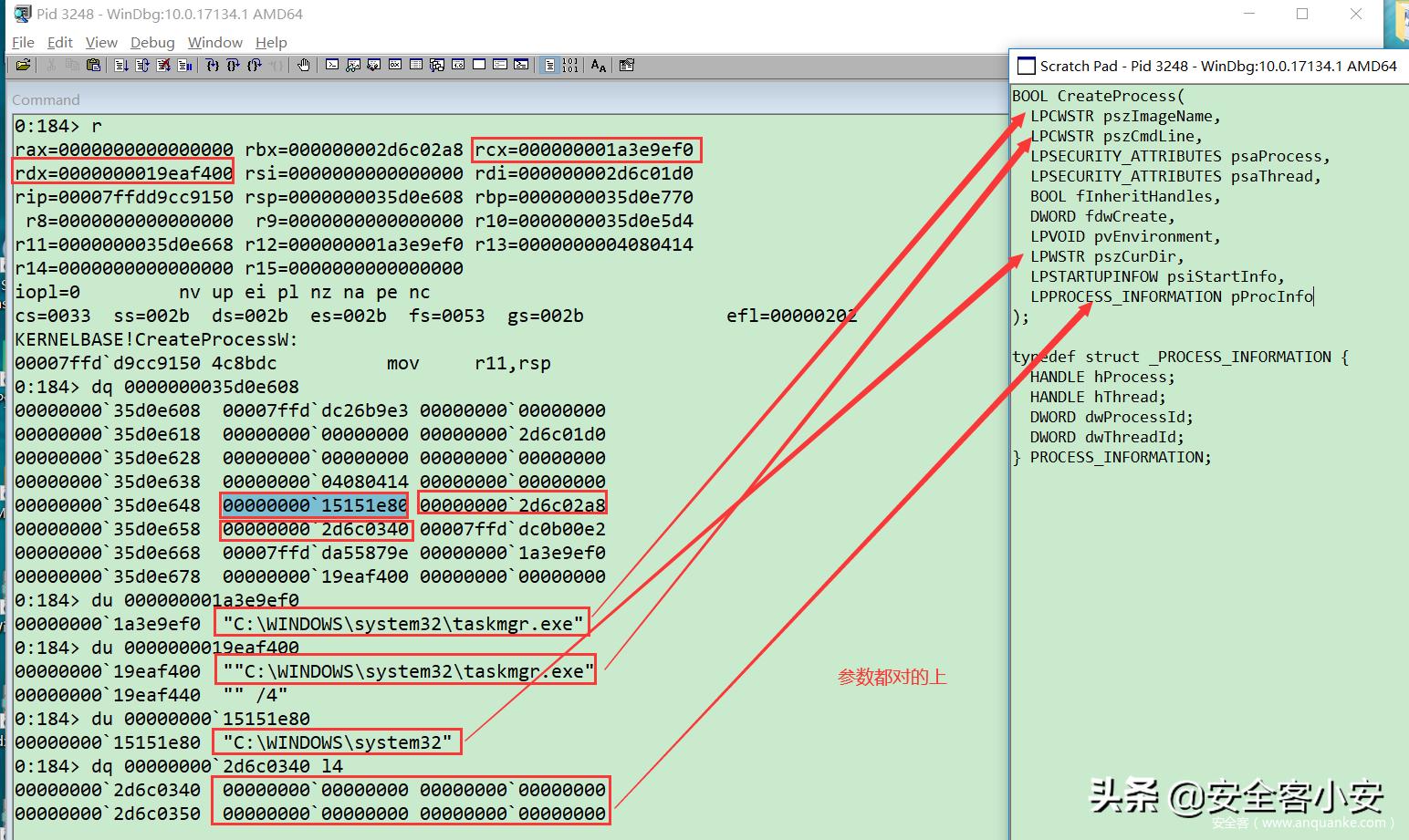This screenshot has height=840, width=1409.
Task: Click 'HANDLE hProcess;' in Scratch Pad
Action: pyautogui.click(x=1102, y=377)
